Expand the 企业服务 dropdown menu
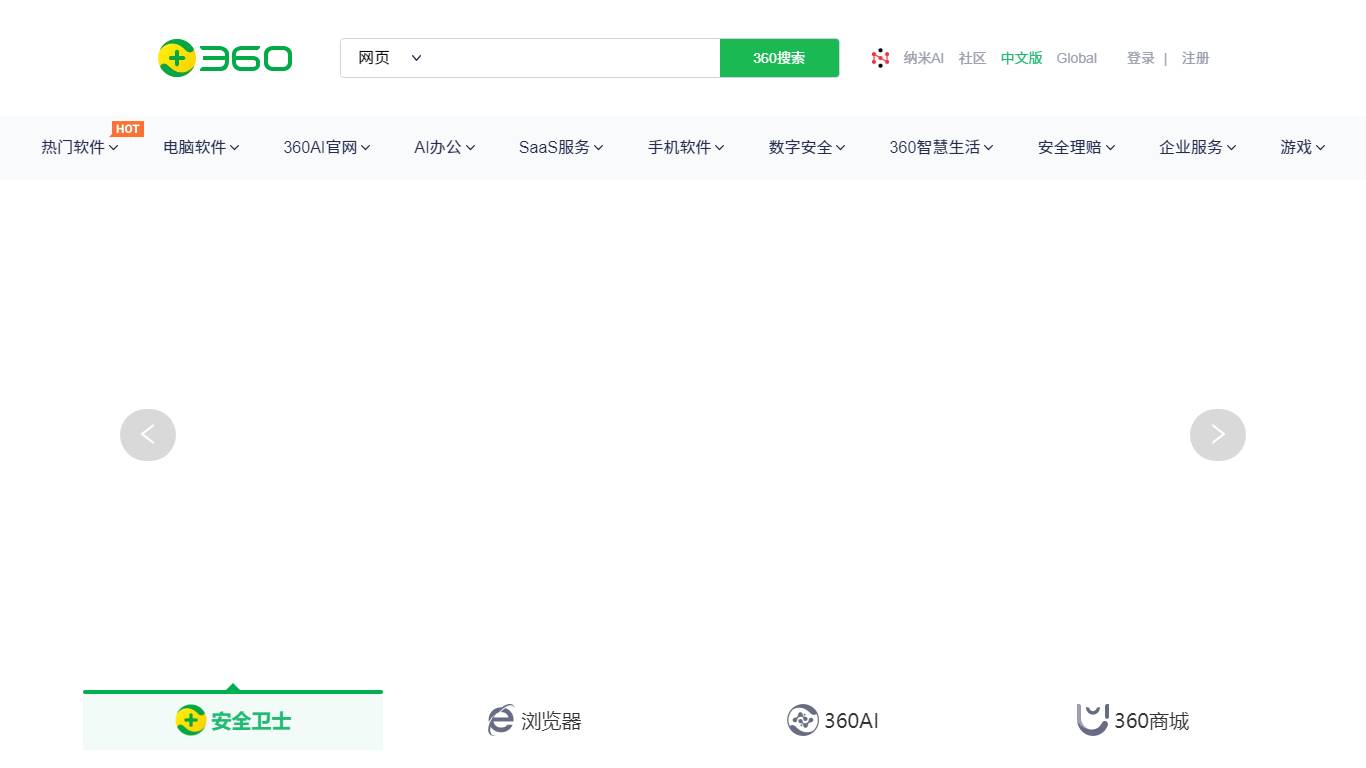Viewport: 1366px width, 768px height. pos(1197,147)
